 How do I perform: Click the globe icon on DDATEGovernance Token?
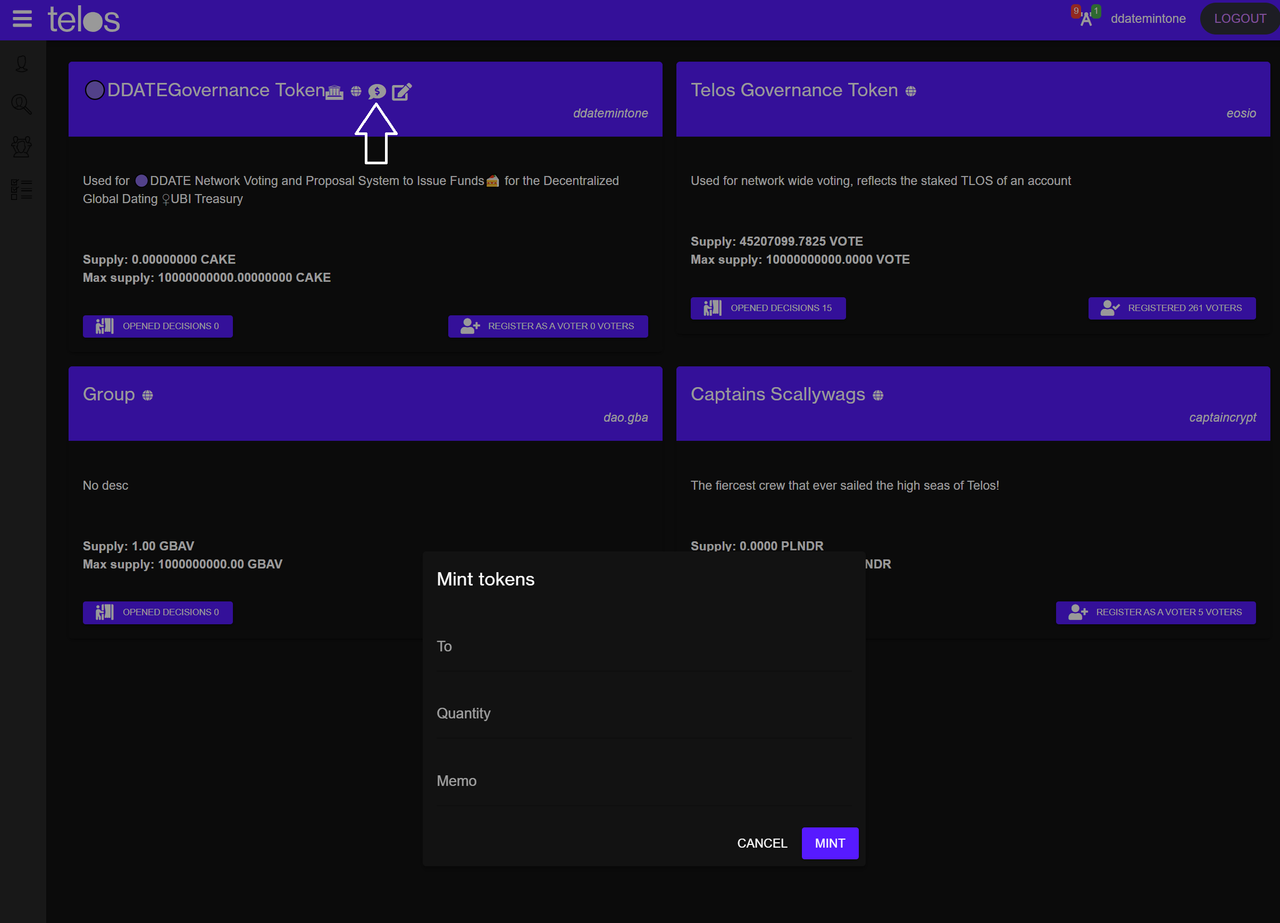pos(356,91)
